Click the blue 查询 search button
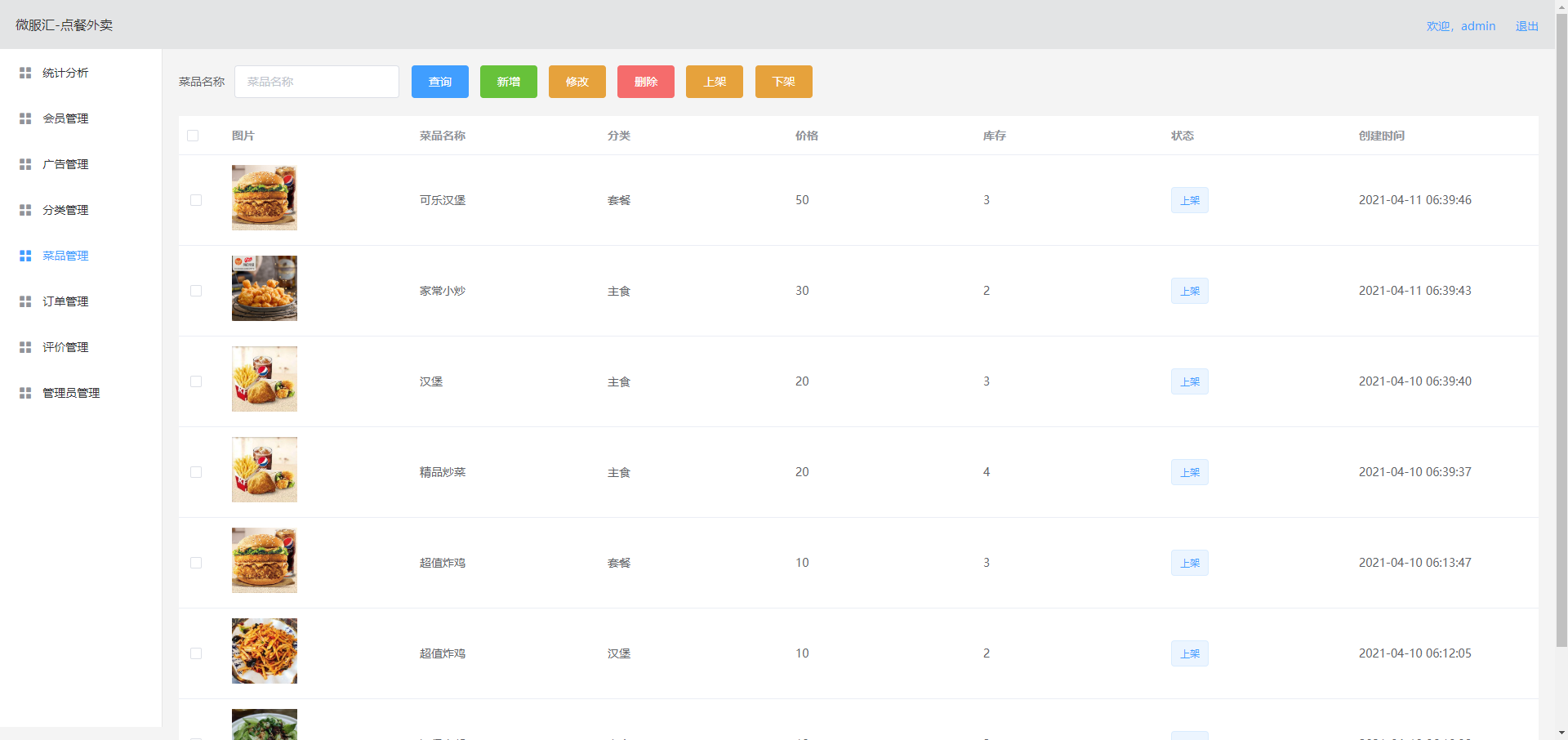This screenshot has height=740, width=1568. (440, 82)
